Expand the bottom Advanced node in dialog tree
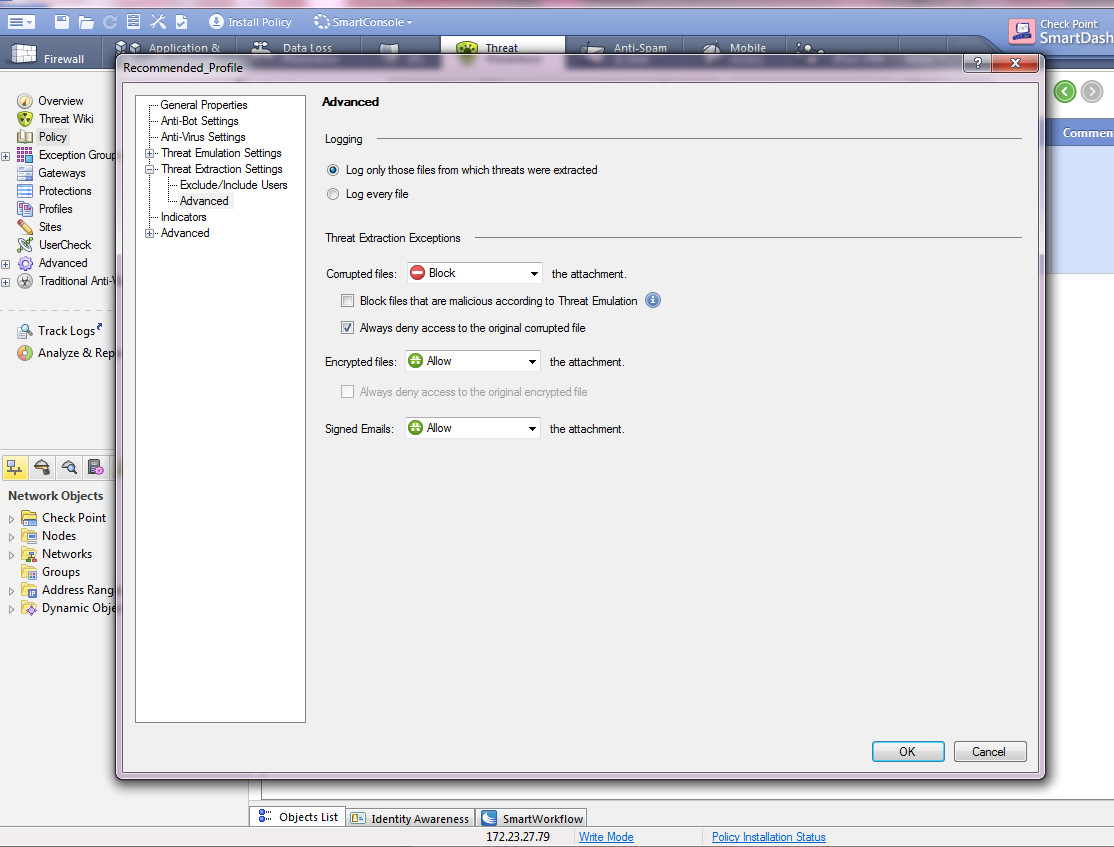 click(149, 233)
